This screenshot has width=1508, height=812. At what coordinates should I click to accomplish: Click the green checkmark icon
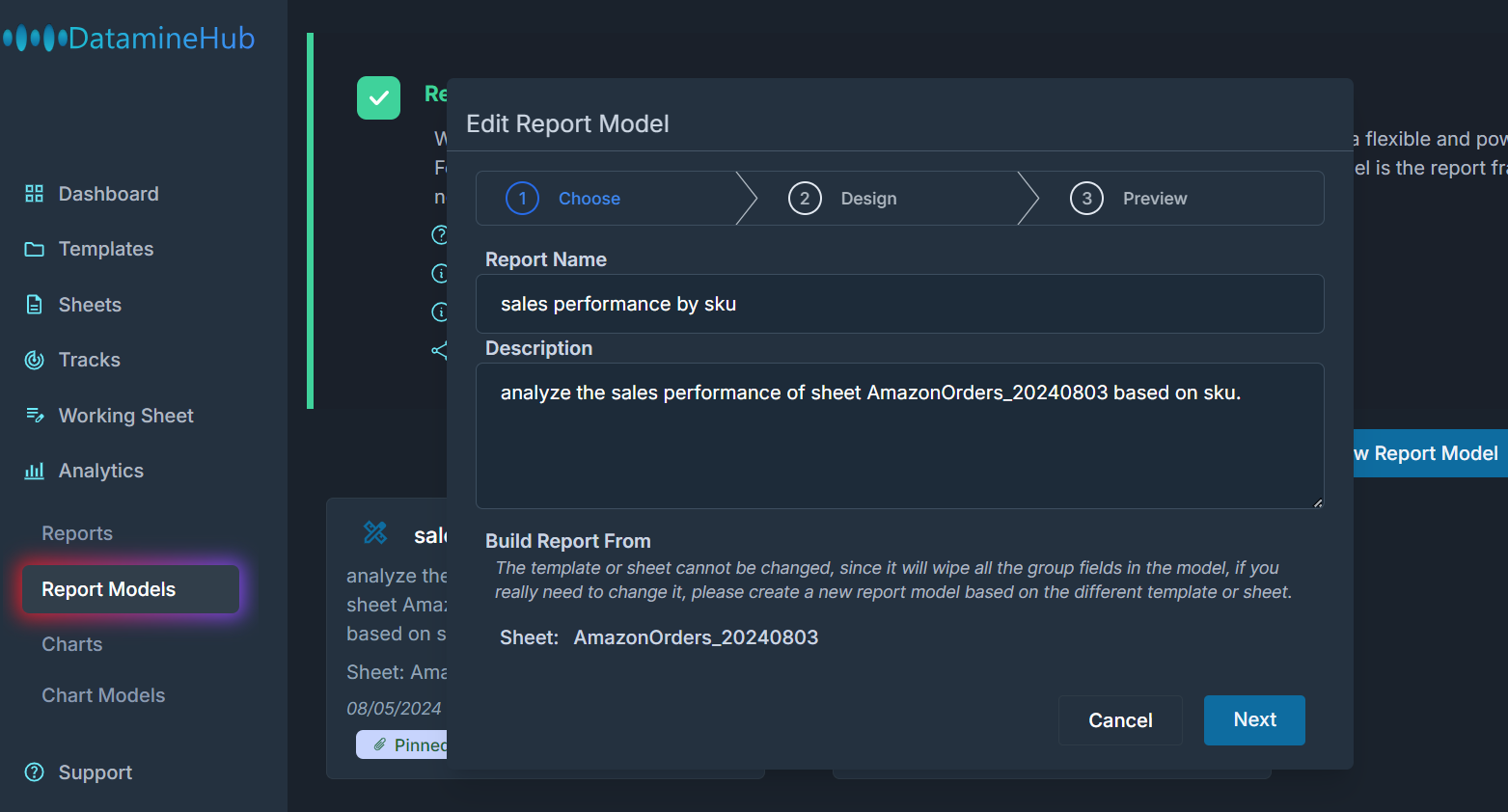tap(378, 97)
